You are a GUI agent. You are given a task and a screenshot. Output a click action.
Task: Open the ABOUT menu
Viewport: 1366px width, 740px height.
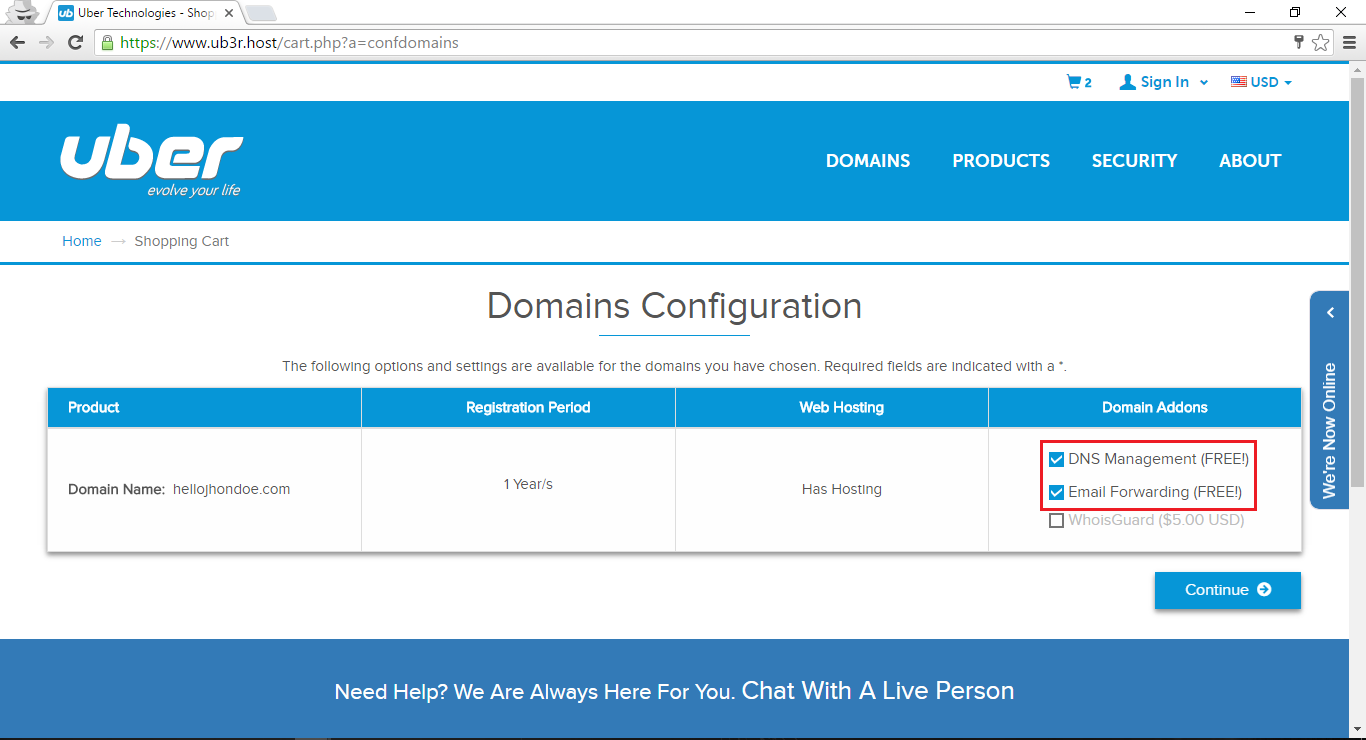(x=1250, y=161)
